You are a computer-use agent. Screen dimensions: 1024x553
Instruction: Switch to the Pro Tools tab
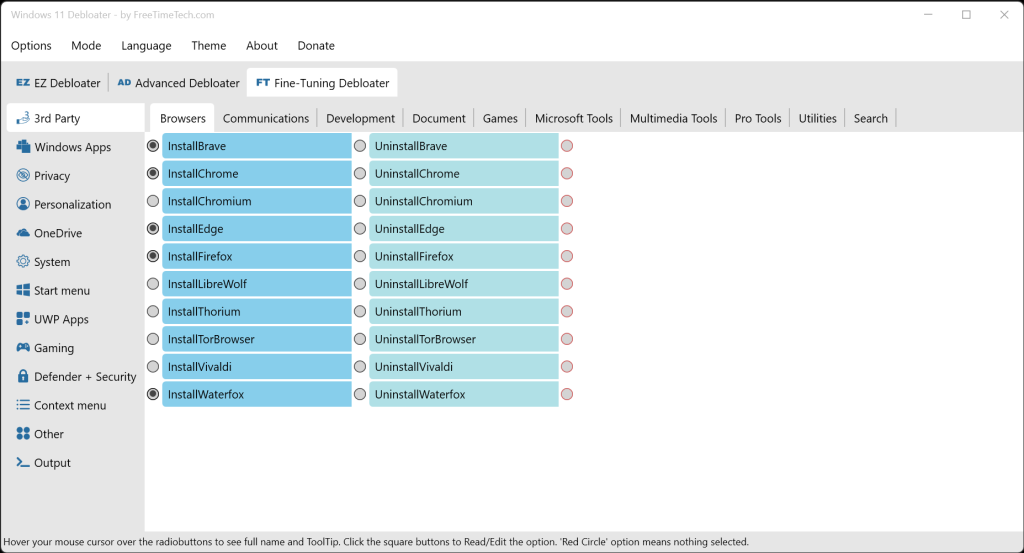758,118
